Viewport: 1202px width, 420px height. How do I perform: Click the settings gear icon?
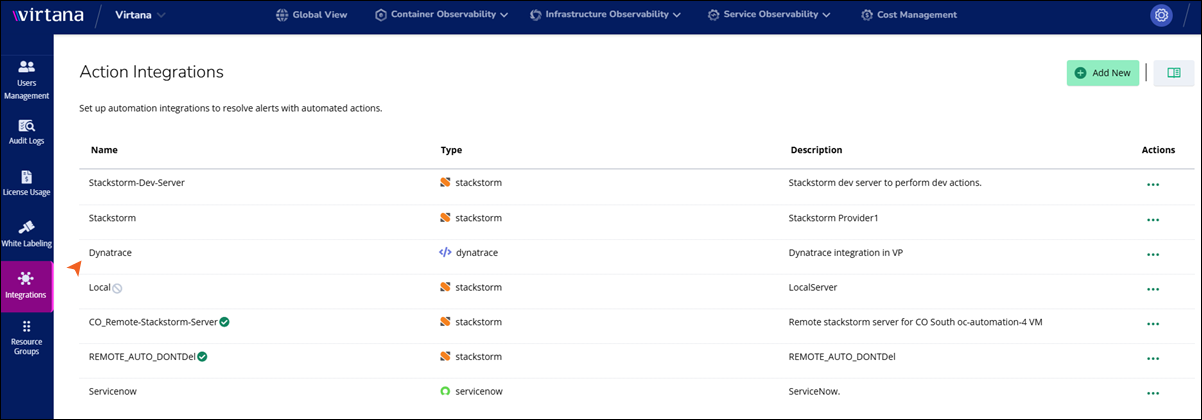(1160, 15)
